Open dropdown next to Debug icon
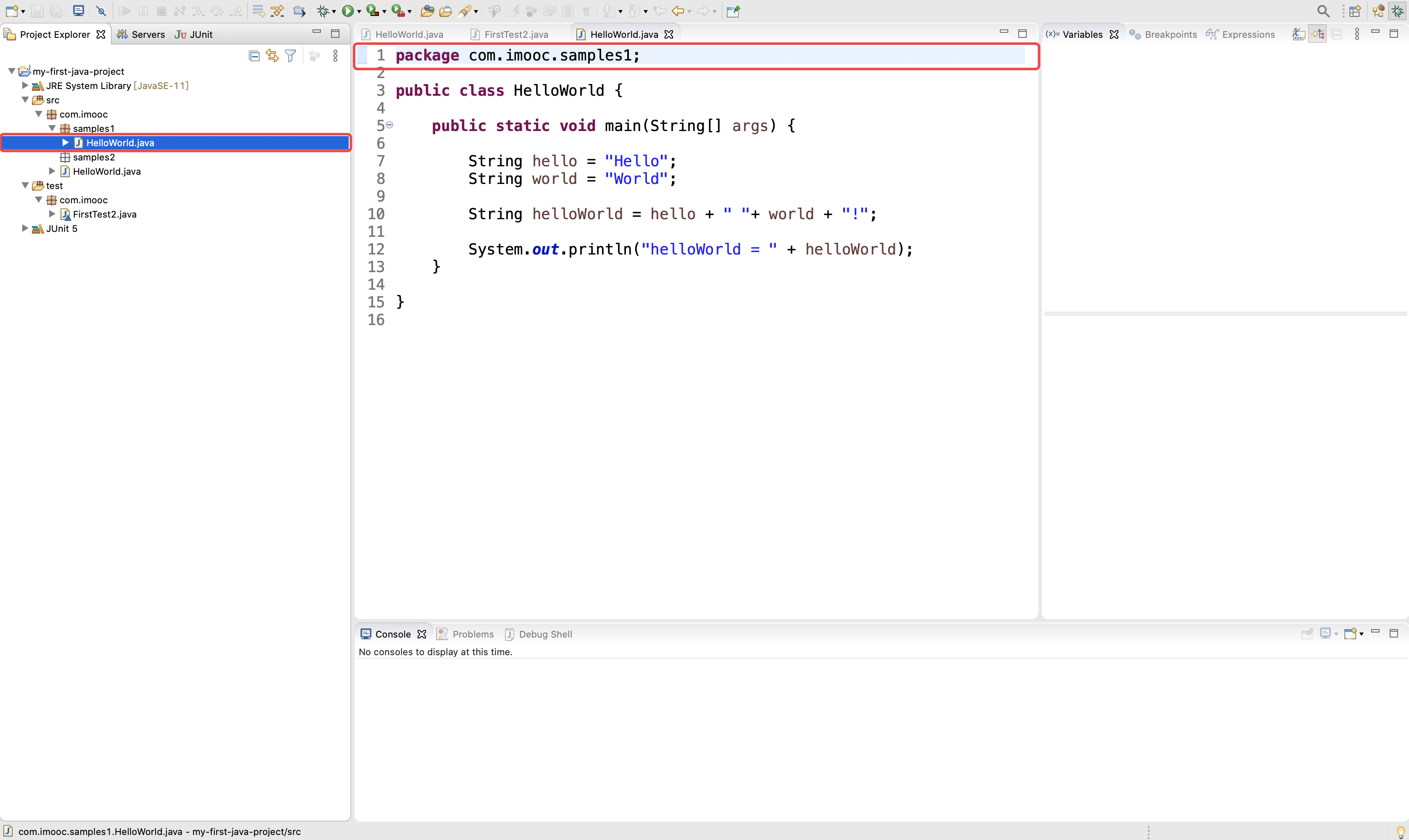The image size is (1409, 840). 334,11
